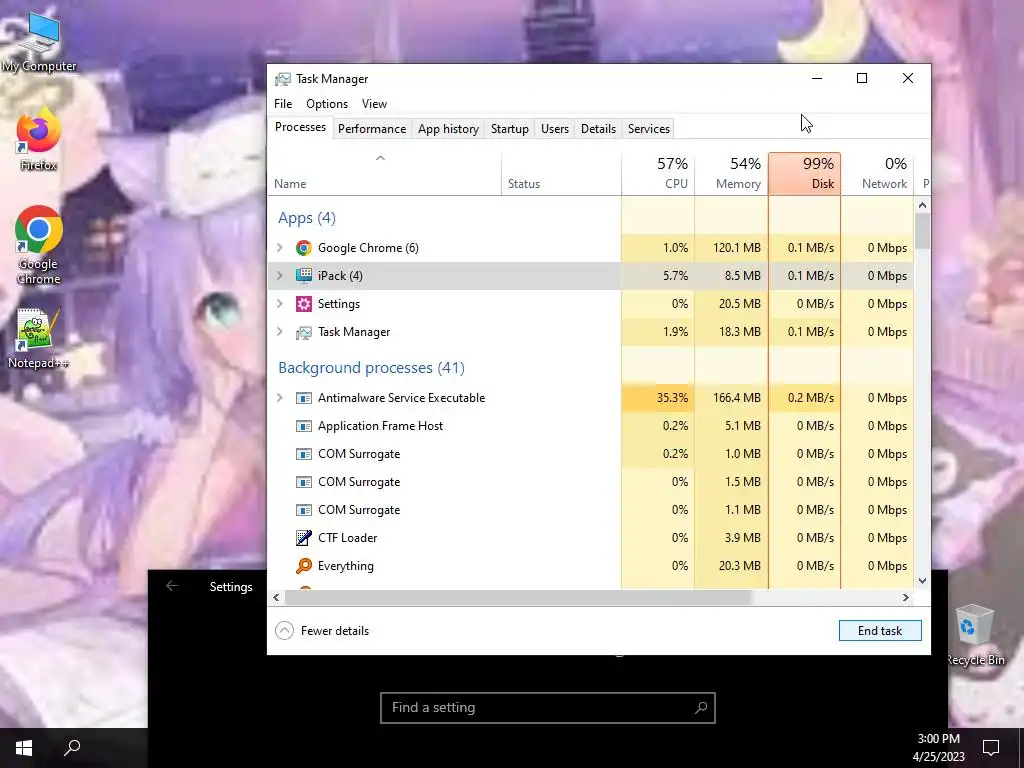
Task: Switch to the App history tab
Action: pos(449,129)
